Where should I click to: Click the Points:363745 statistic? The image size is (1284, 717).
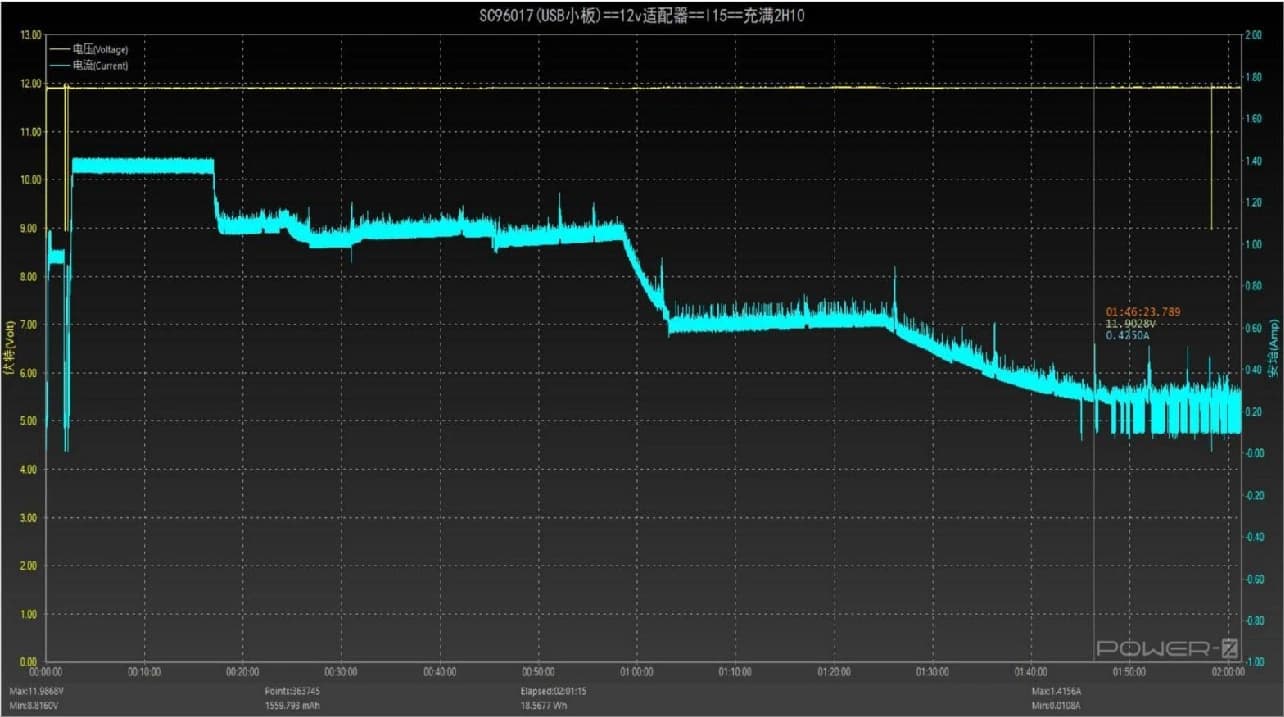(293, 691)
